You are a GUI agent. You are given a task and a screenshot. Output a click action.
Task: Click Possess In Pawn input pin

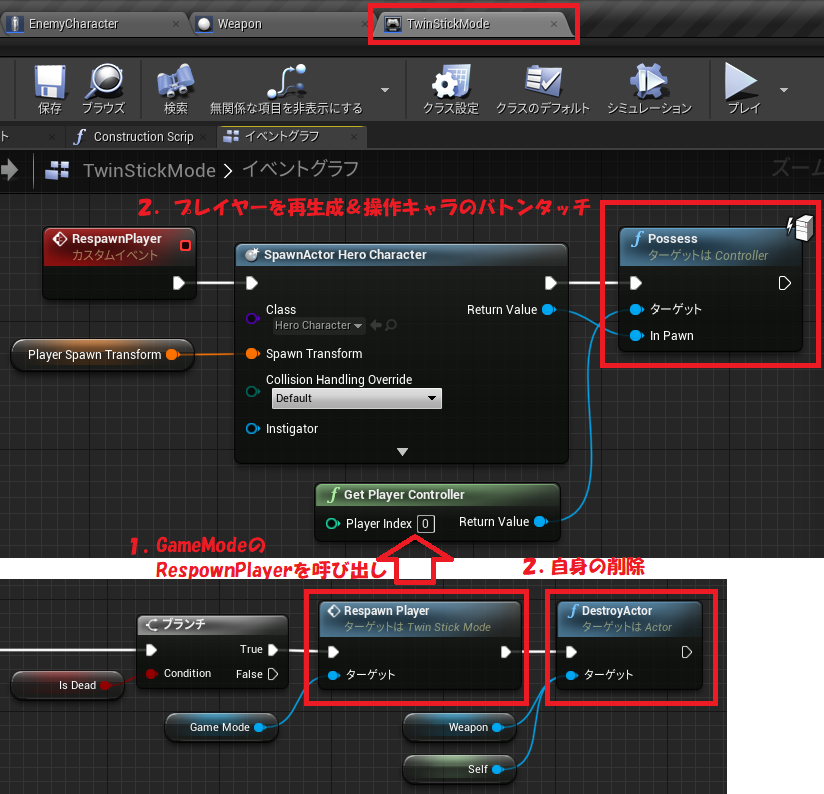pyautogui.click(x=636, y=335)
